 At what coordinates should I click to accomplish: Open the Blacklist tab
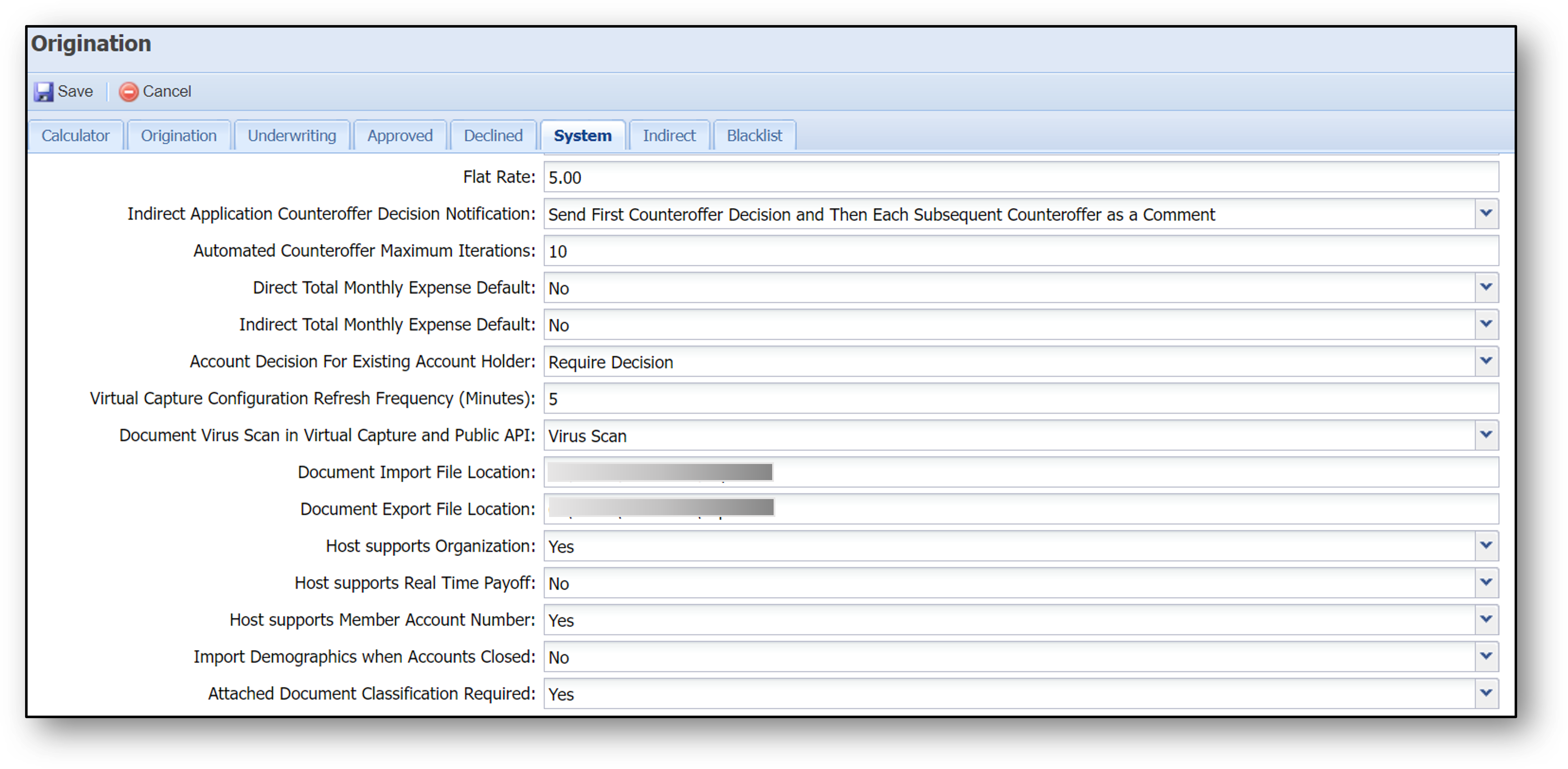[x=754, y=135]
